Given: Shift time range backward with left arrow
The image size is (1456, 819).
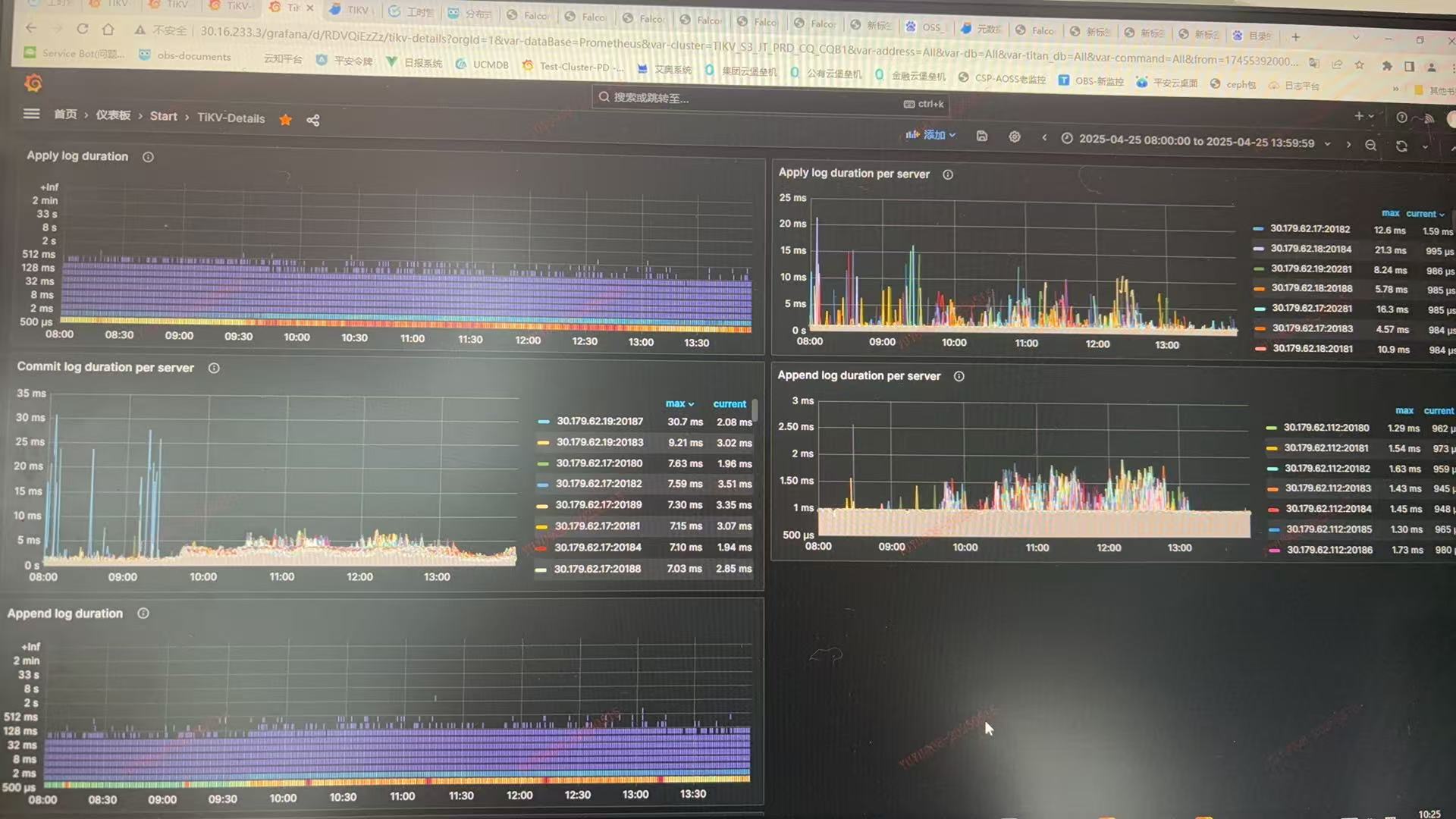Looking at the screenshot, I should pos(1044,137).
